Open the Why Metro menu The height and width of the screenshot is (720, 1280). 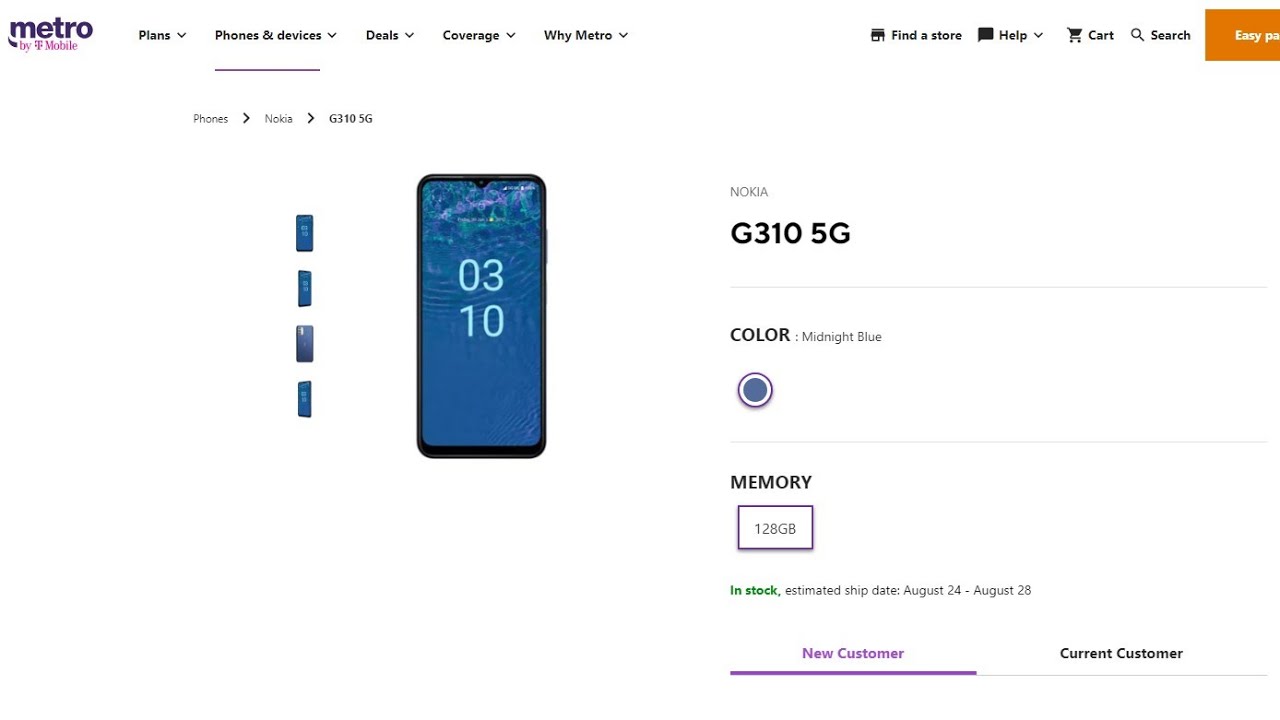[x=586, y=35]
